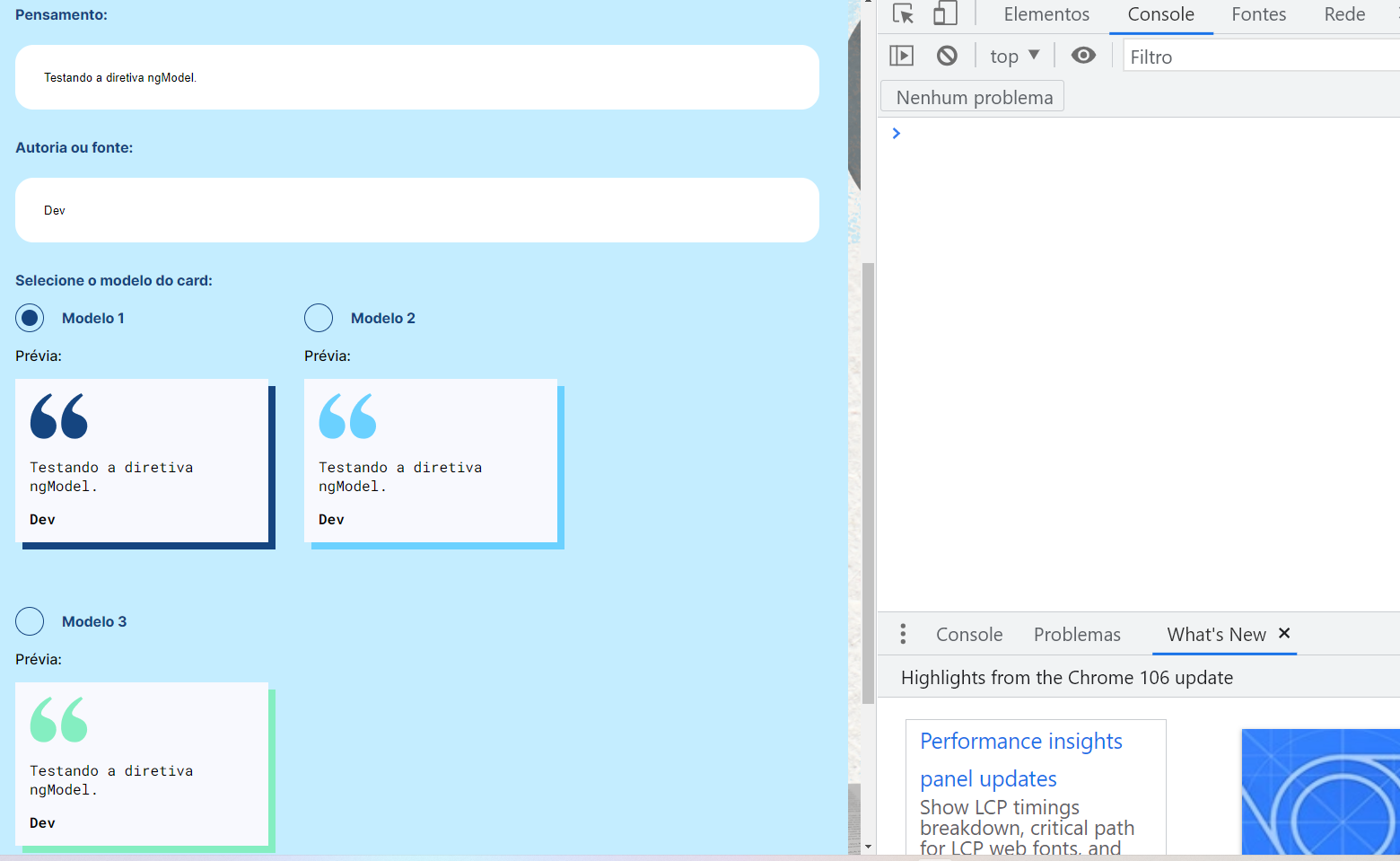Click the Modelo 2 label text

coord(383,318)
